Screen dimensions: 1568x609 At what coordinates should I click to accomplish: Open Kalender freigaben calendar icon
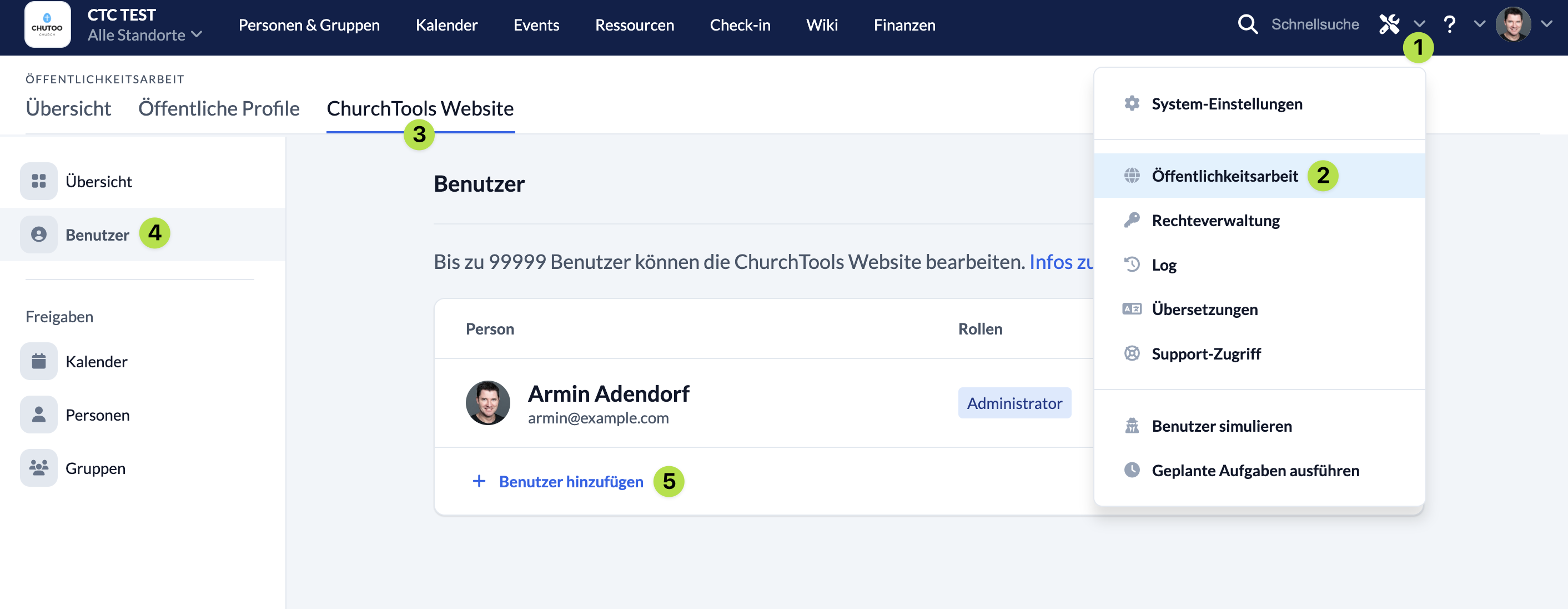[39, 361]
